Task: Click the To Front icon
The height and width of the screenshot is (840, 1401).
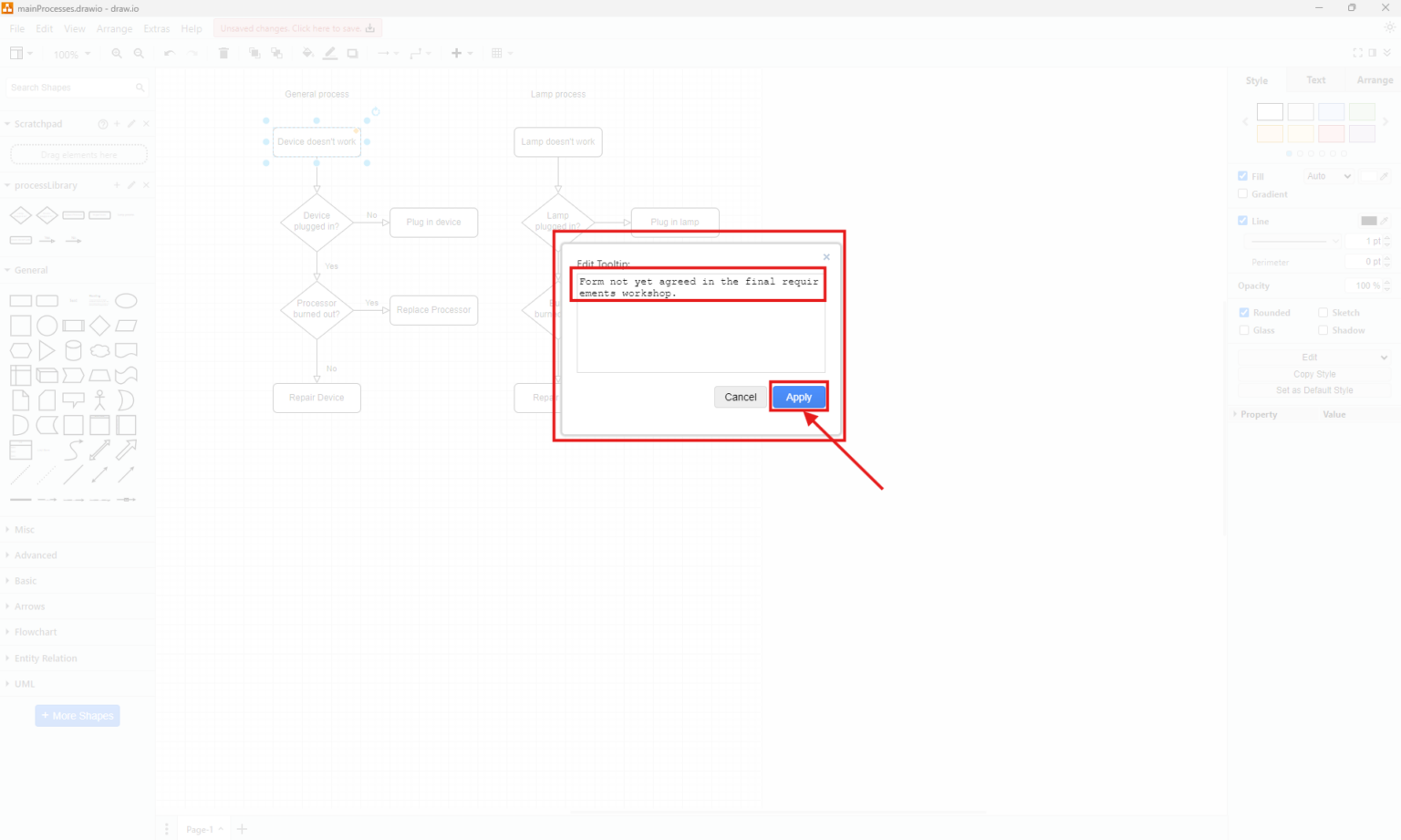Action: pyautogui.click(x=254, y=53)
